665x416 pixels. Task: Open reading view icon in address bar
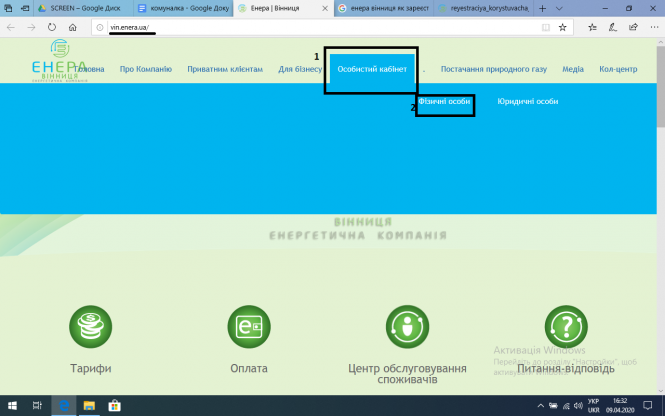(x=546, y=27)
